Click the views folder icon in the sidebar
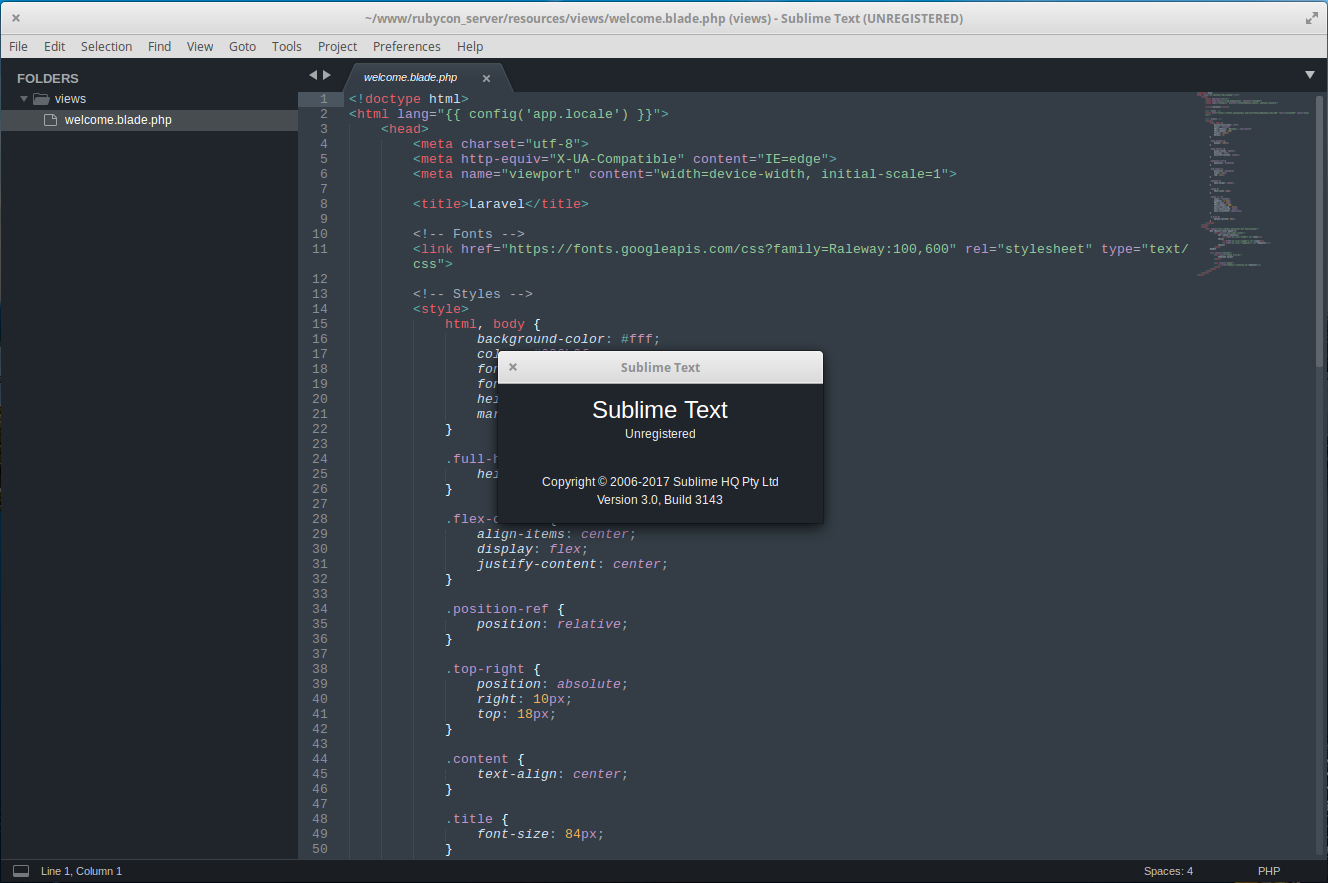 point(41,98)
